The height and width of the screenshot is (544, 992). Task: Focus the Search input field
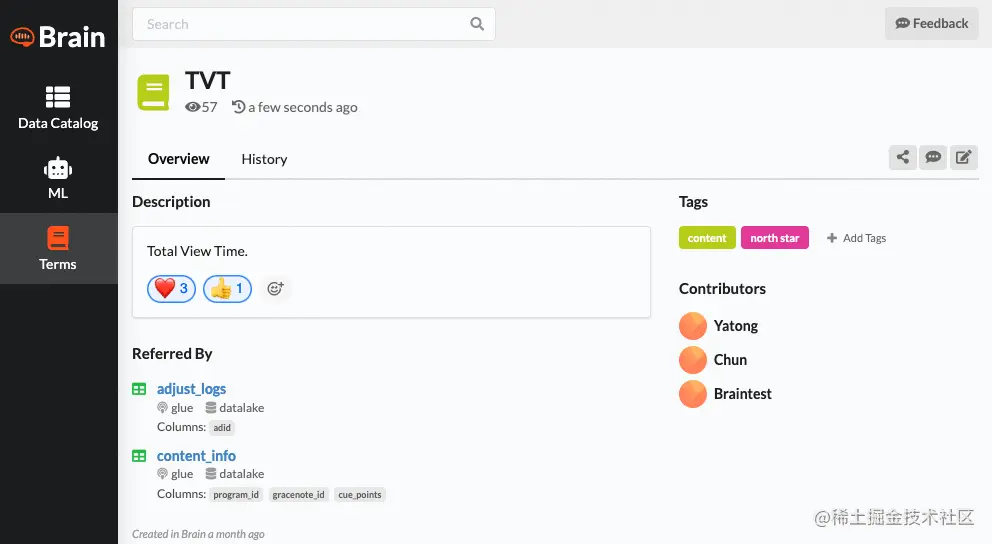(300, 24)
